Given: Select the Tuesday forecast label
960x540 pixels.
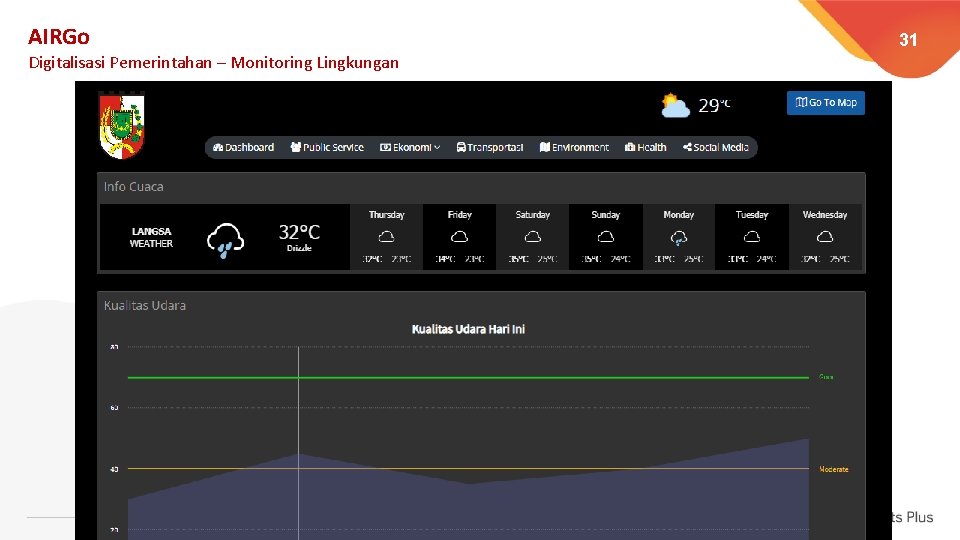Looking at the screenshot, I should [752, 215].
